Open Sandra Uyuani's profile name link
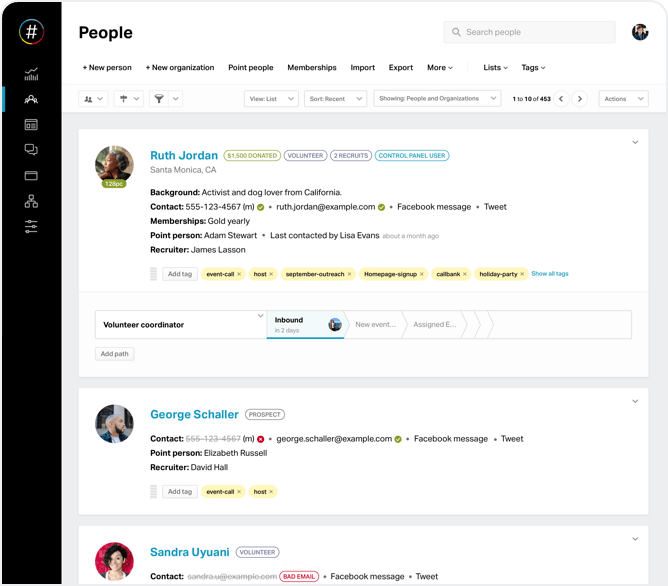668x586 pixels. (190, 552)
